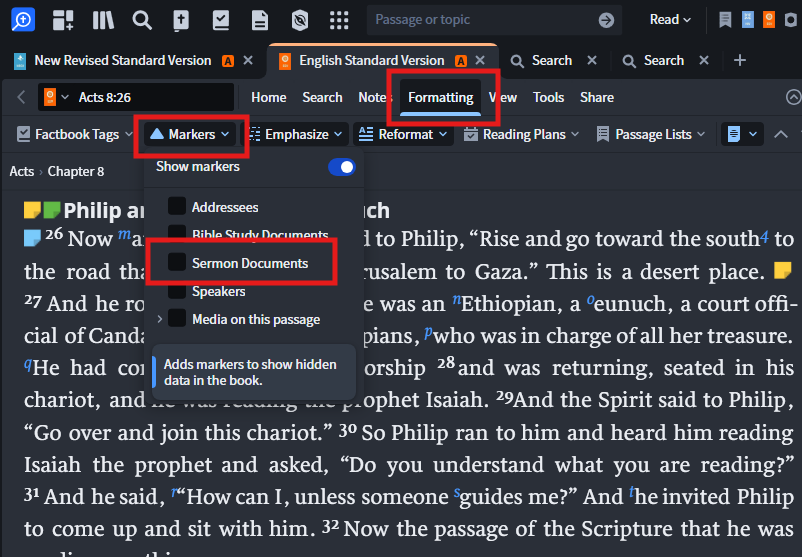Click the gray hexagon shortcut icon
This screenshot has width=802, height=557.
tap(791, 19)
